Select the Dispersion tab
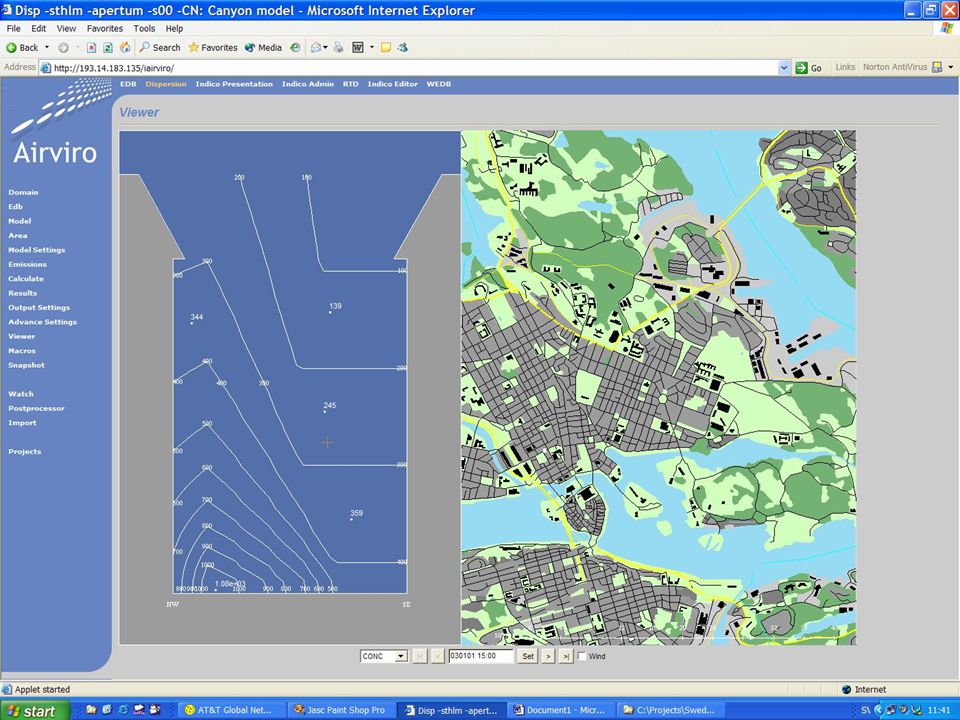The width and height of the screenshot is (960, 720). point(166,84)
